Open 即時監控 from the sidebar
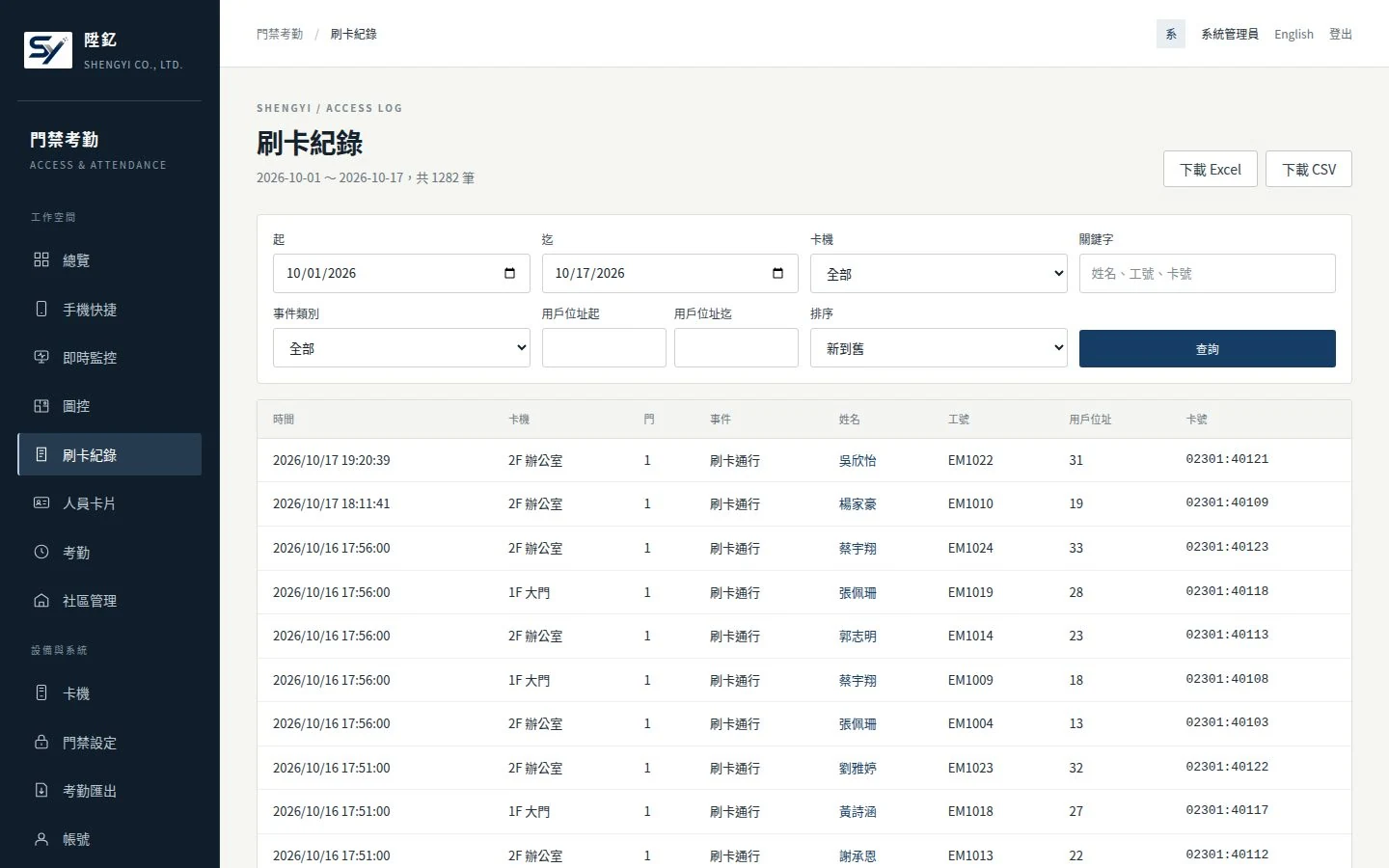Viewport: 1389px width, 868px height. point(110,358)
